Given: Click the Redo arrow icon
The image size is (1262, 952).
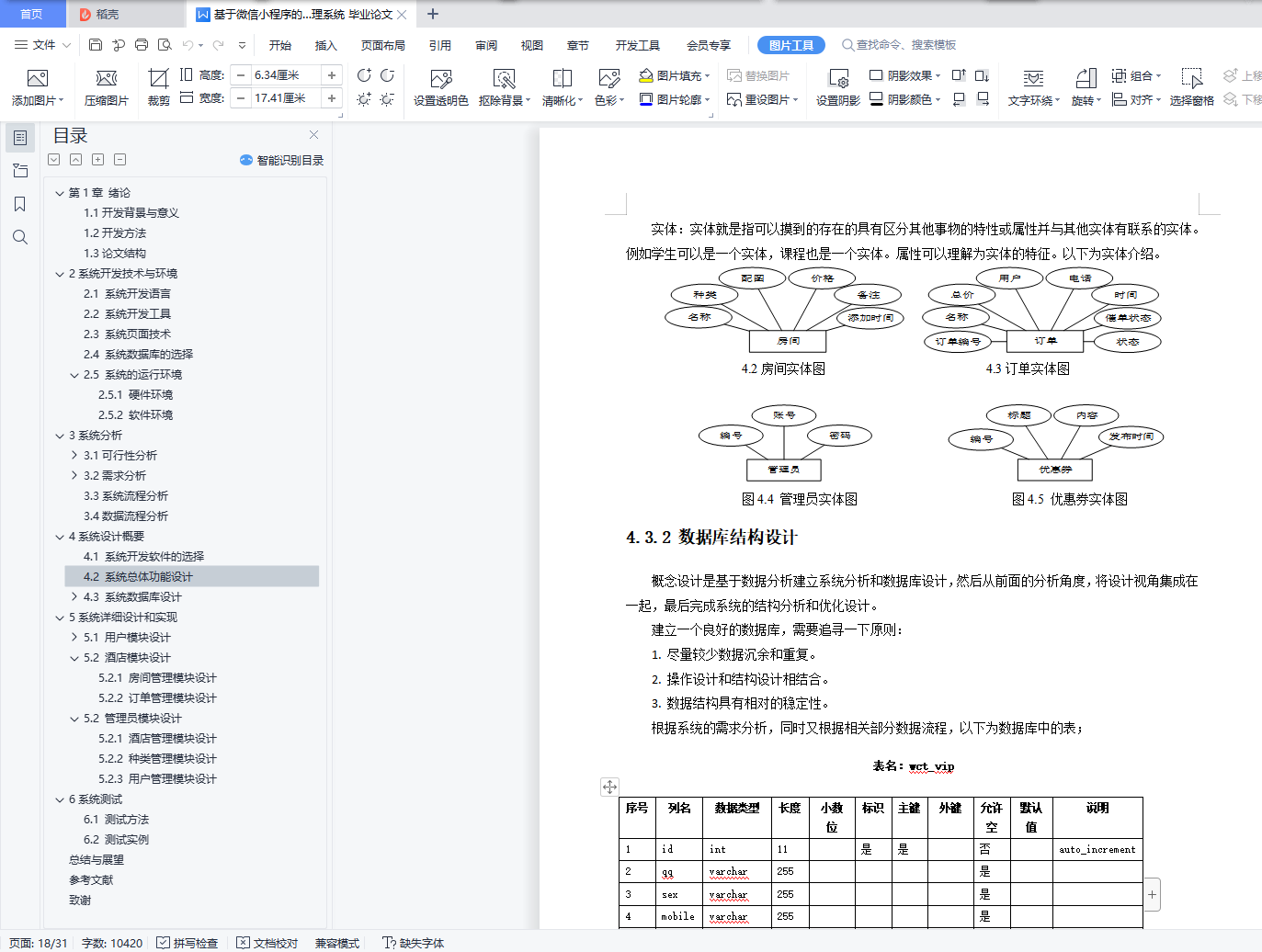Looking at the screenshot, I should coord(218,44).
